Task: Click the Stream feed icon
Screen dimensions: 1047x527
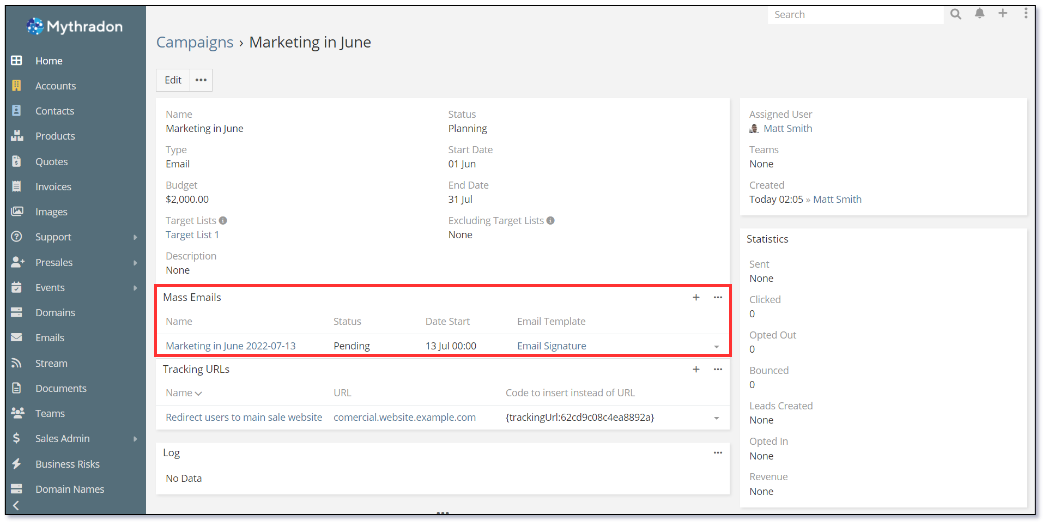Action: tap(17, 363)
